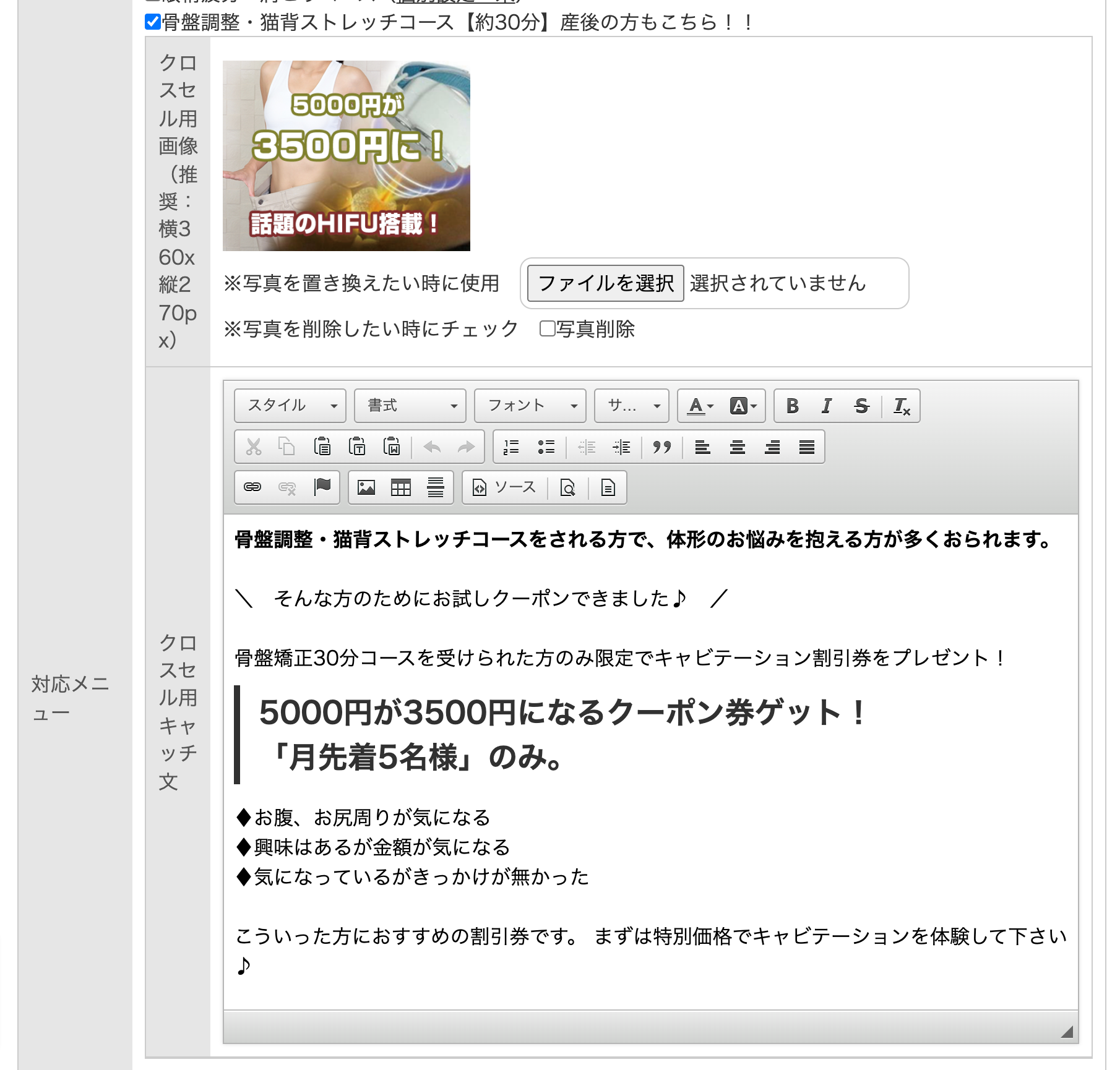Click Paste as plain text icon
Viewport: 1120px width, 1070px height.
tap(356, 447)
